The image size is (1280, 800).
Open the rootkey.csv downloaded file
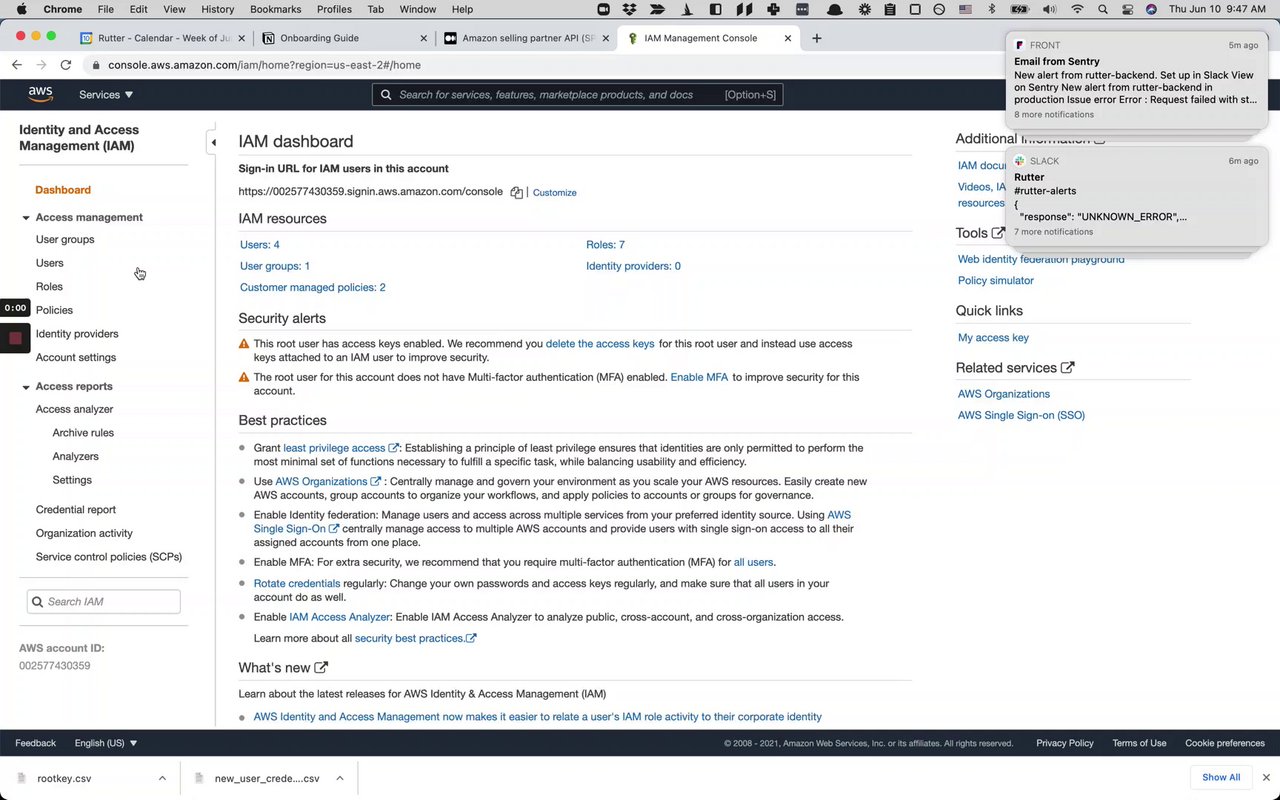64,778
